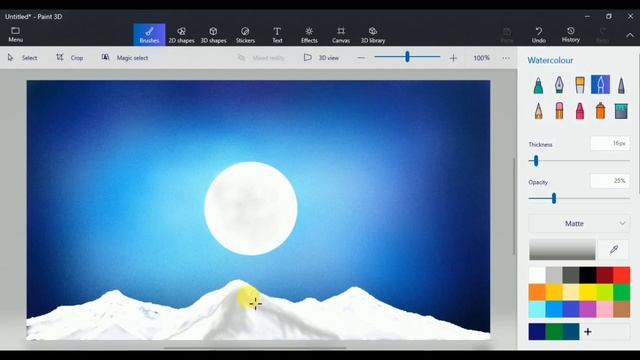Pick the white colour swatch
This screenshot has width=640, height=360.
coord(537,275)
